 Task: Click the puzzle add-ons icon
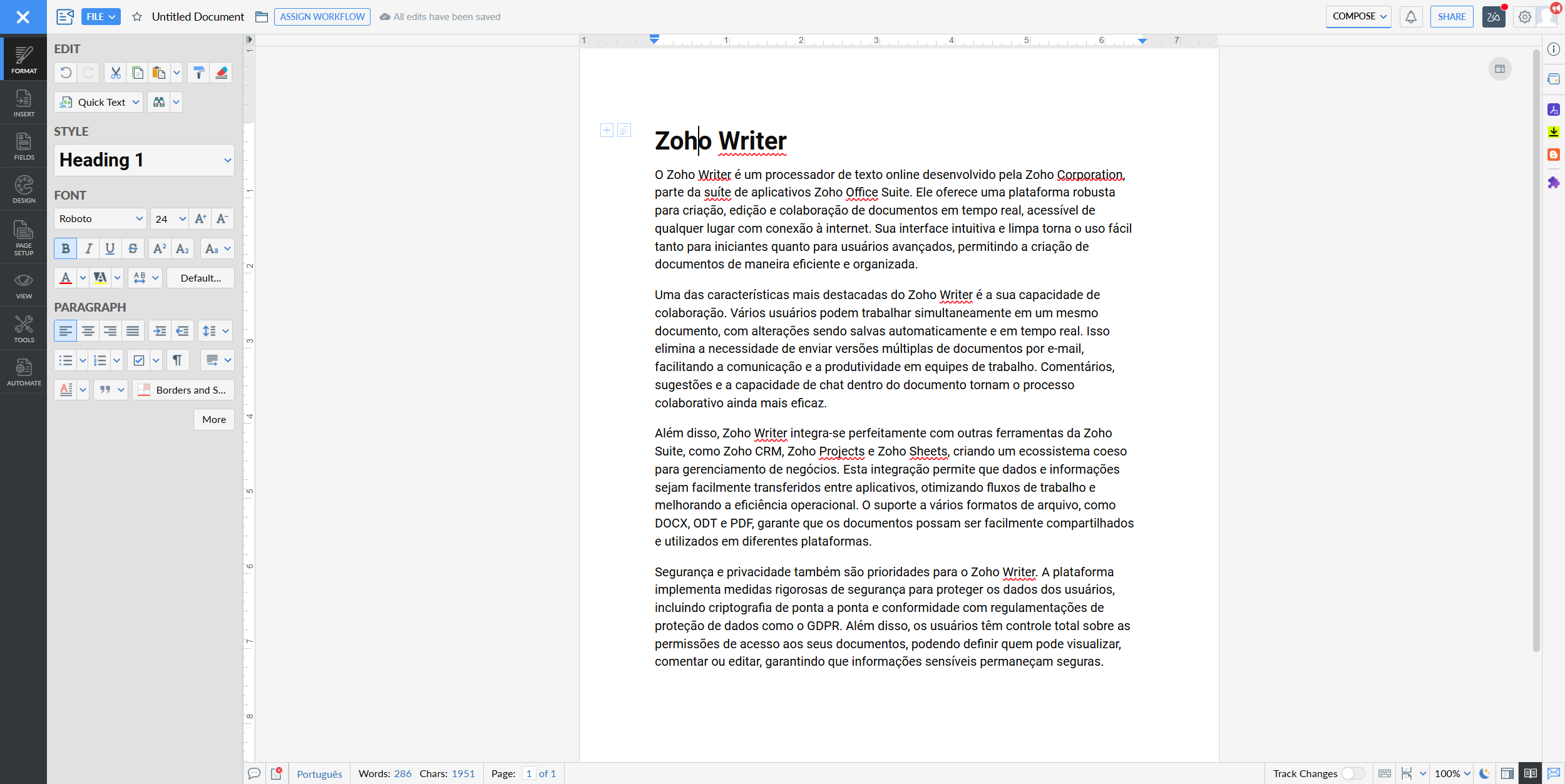tap(1554, 182)
